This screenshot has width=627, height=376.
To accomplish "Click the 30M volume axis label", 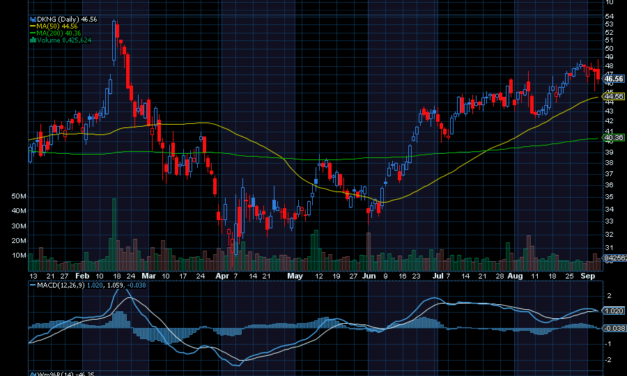I will pos(19,226).
